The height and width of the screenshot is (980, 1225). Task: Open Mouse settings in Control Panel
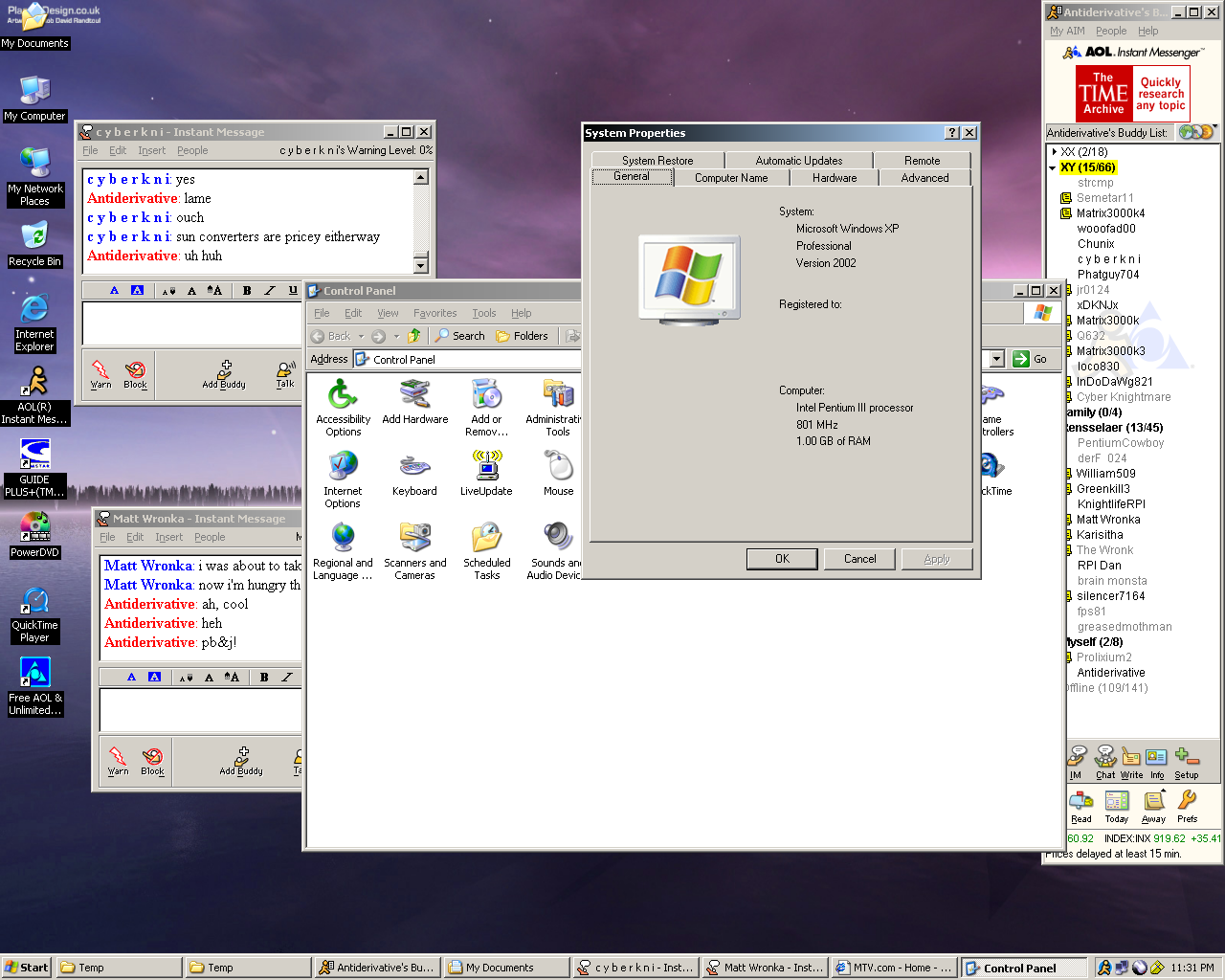coord(558,473)
